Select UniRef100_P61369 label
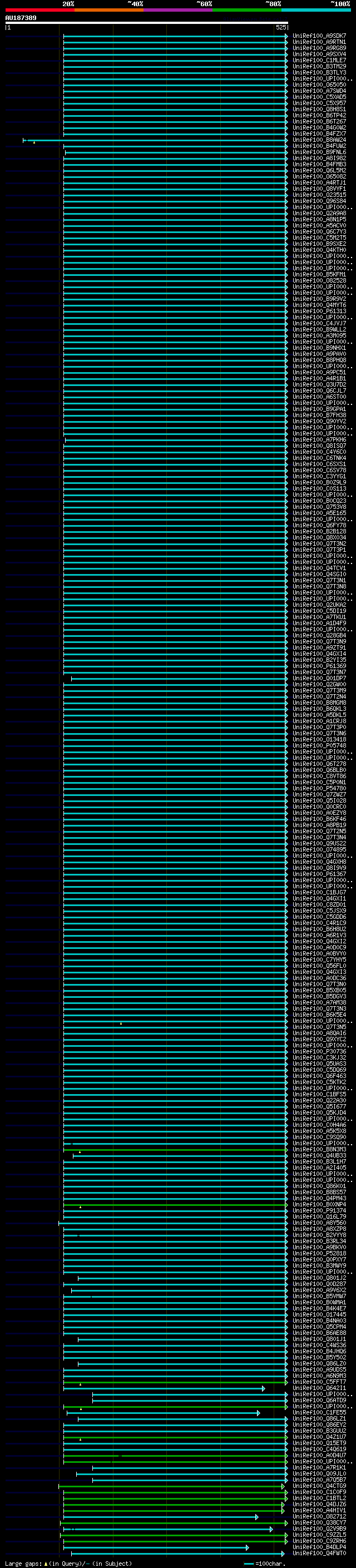This screenshot has width=356, height=1568. click(319, 666)
